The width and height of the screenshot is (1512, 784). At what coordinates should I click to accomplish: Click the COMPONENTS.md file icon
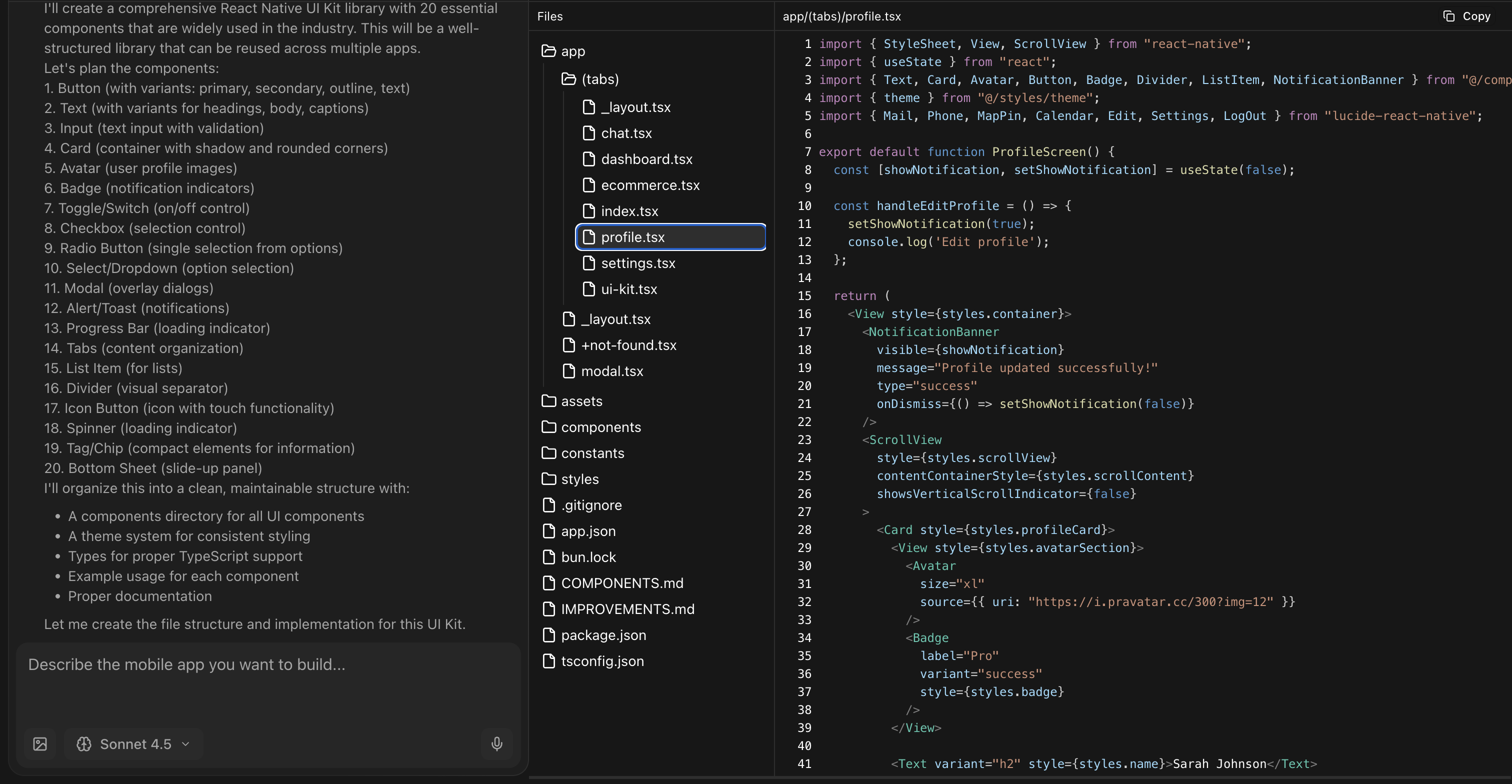click(x=549, y=582)
